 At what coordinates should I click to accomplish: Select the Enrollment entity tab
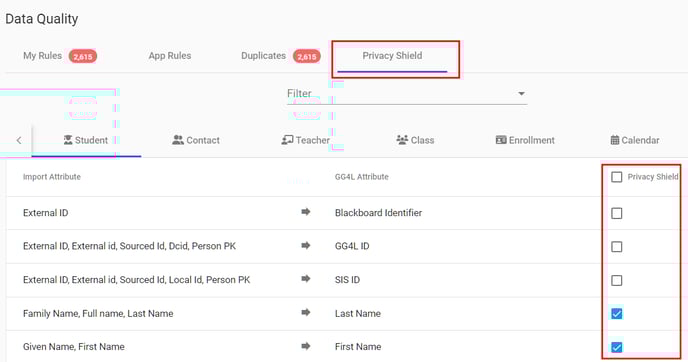(525, 140)
